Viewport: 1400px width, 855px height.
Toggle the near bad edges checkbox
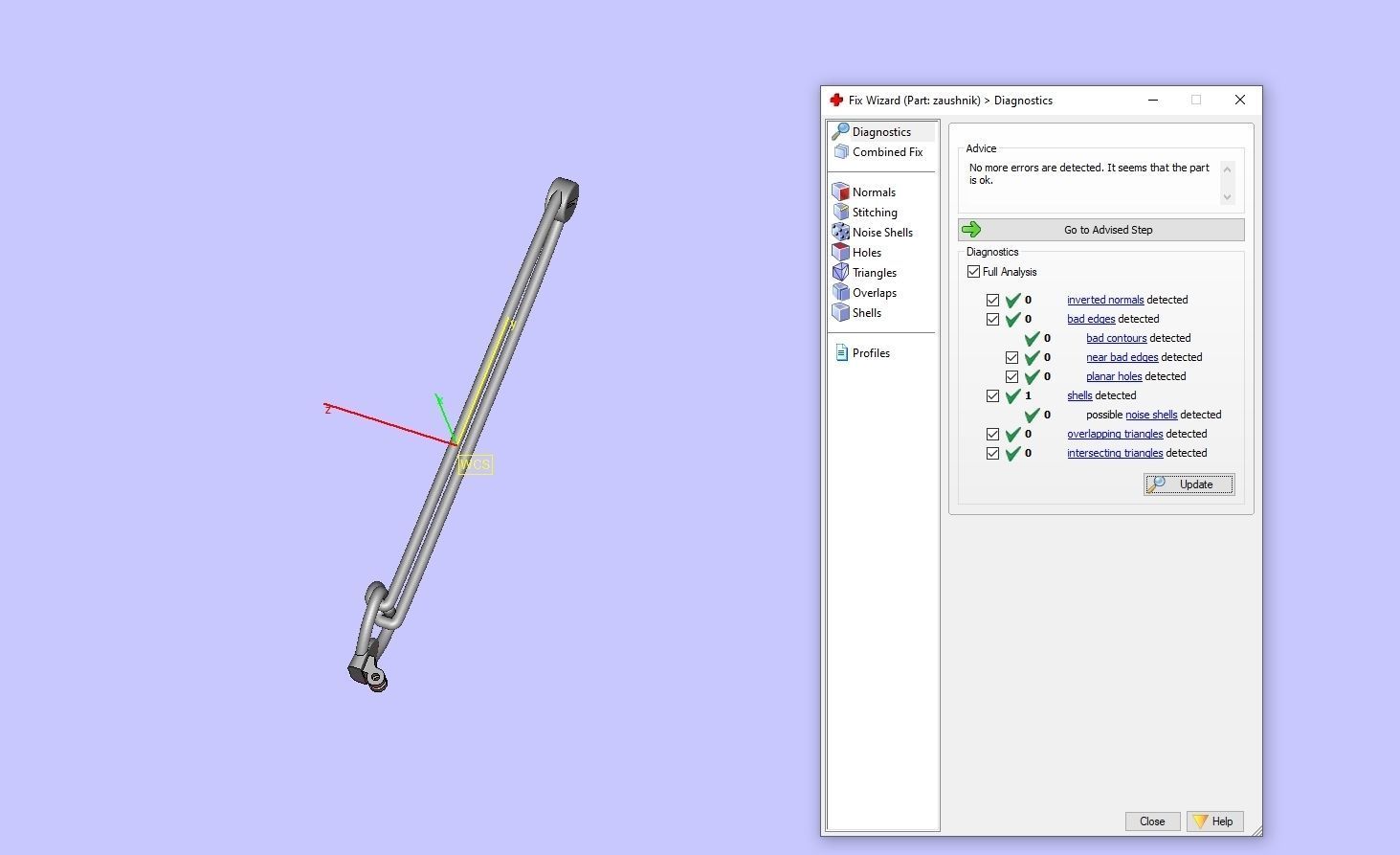click(1011, 357)
